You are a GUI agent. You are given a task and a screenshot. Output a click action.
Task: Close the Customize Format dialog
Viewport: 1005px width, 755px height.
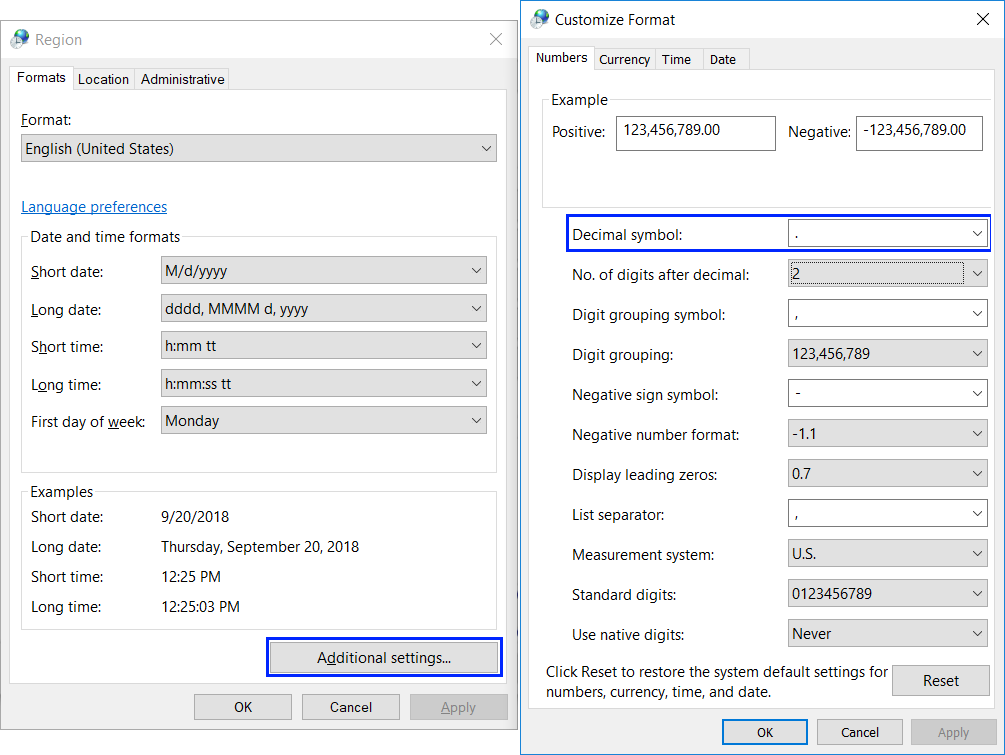(x=982, y=19)
